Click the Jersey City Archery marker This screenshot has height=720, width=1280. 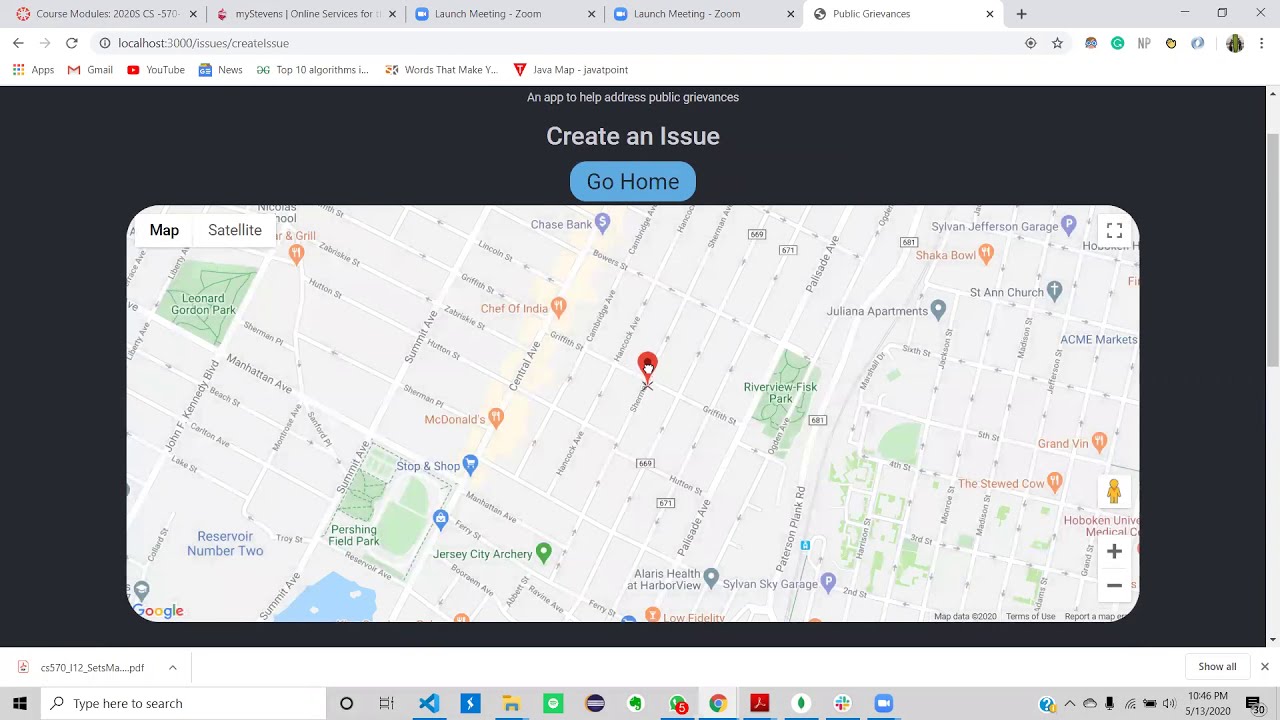[543, 552]
